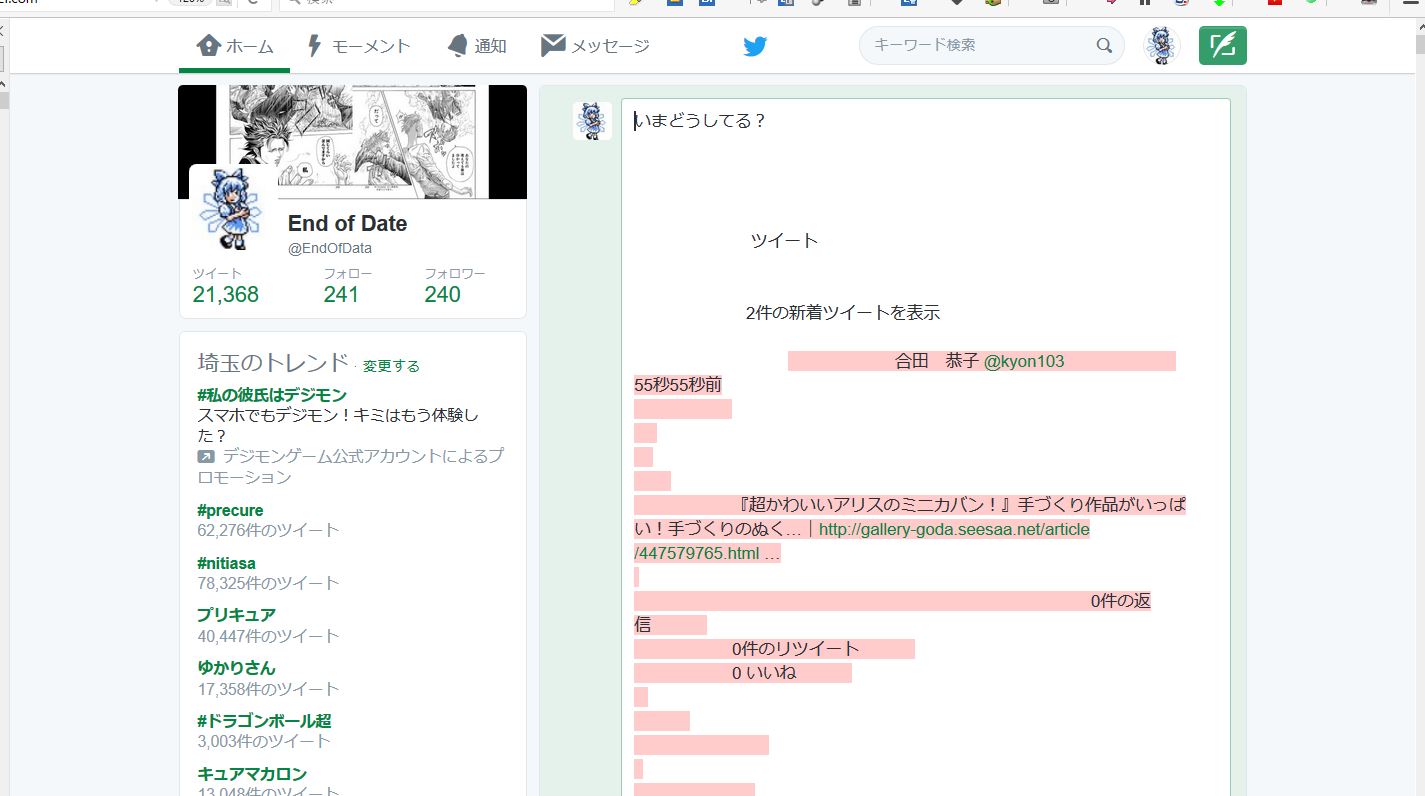Screen dimensions: 1425x796
Task: Click the 0件のリツイート retweet text
Action: pyautogui.click(x=796, y=649)
